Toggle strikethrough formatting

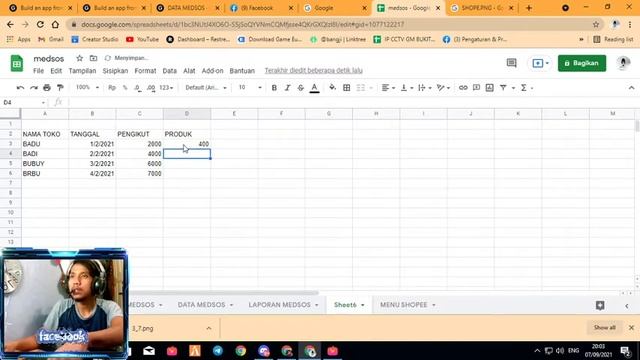tap(301, 88)
